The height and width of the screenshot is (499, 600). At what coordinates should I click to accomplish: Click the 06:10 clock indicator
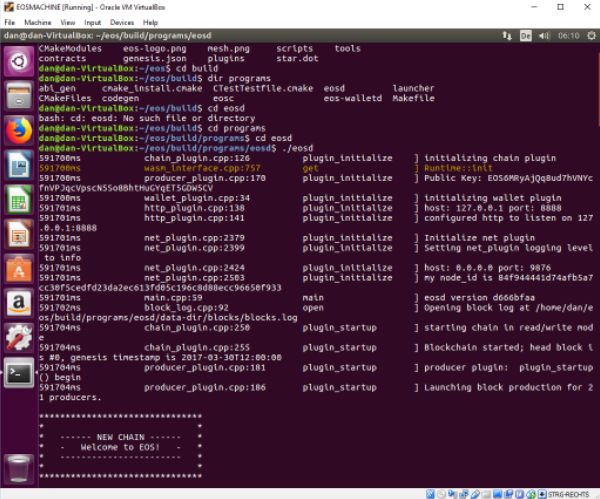coord(568,36)
